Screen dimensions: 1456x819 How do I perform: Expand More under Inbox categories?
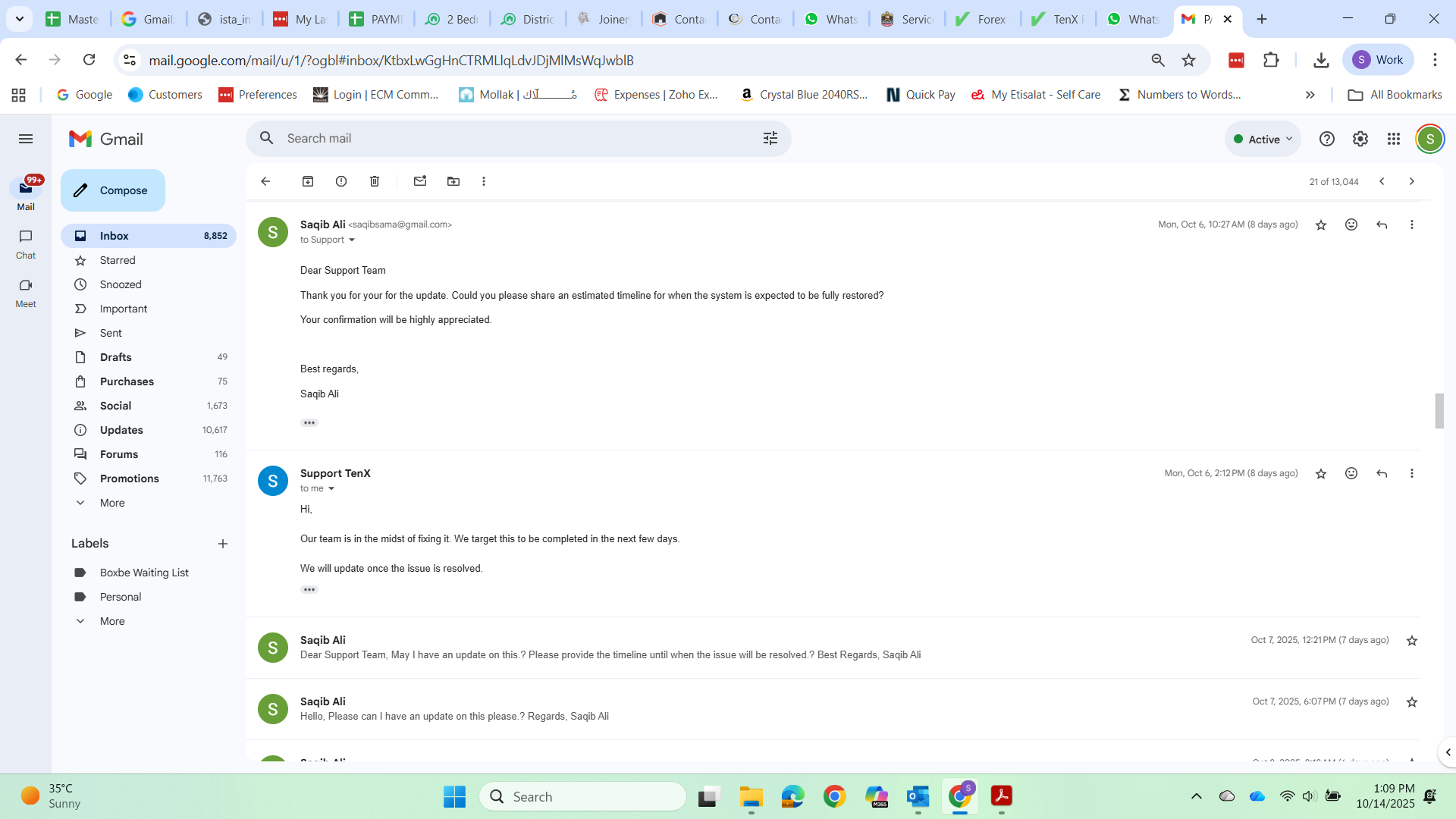(112, 503)
